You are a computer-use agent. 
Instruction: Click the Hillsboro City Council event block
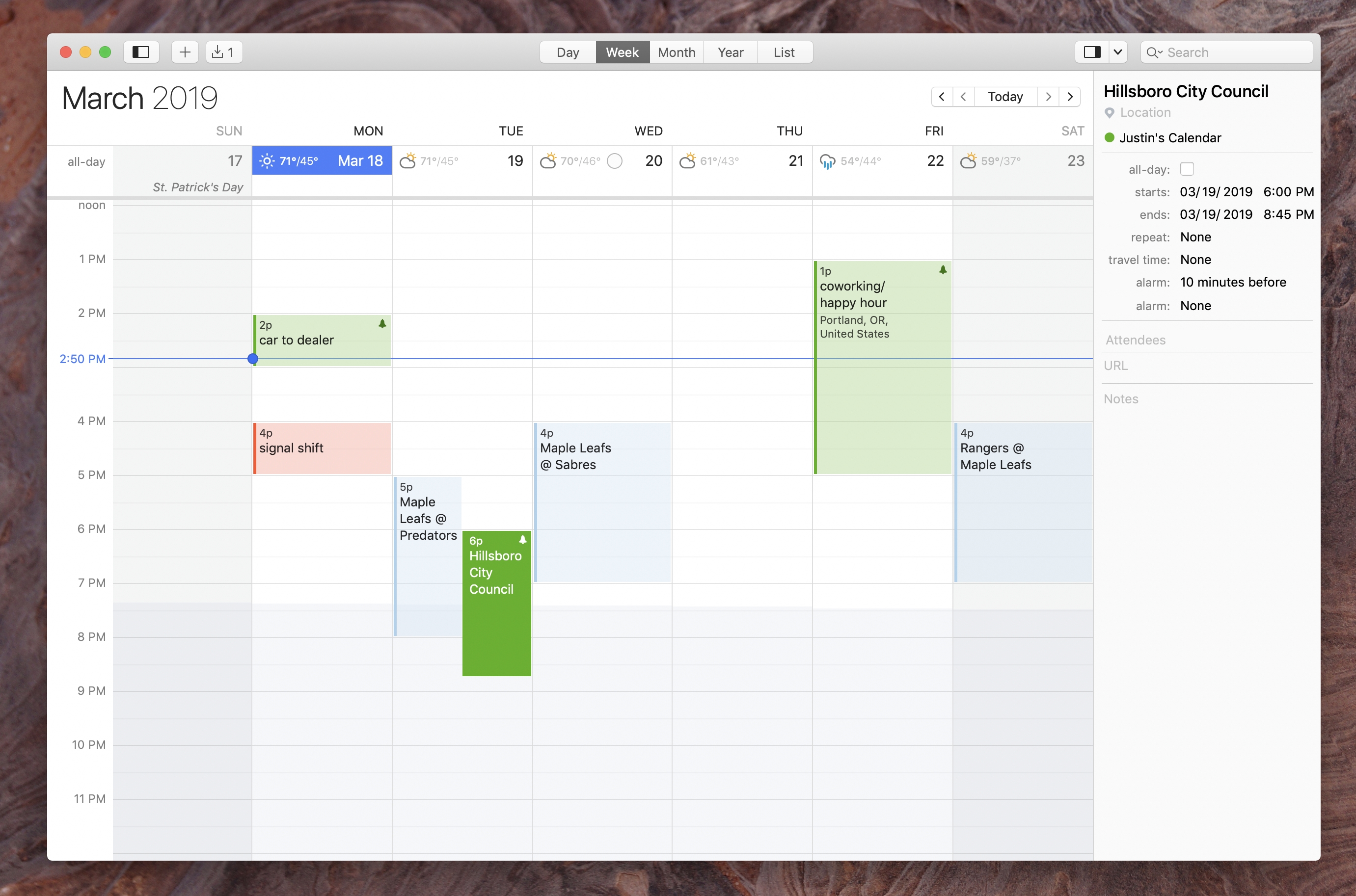pos(497,602)
